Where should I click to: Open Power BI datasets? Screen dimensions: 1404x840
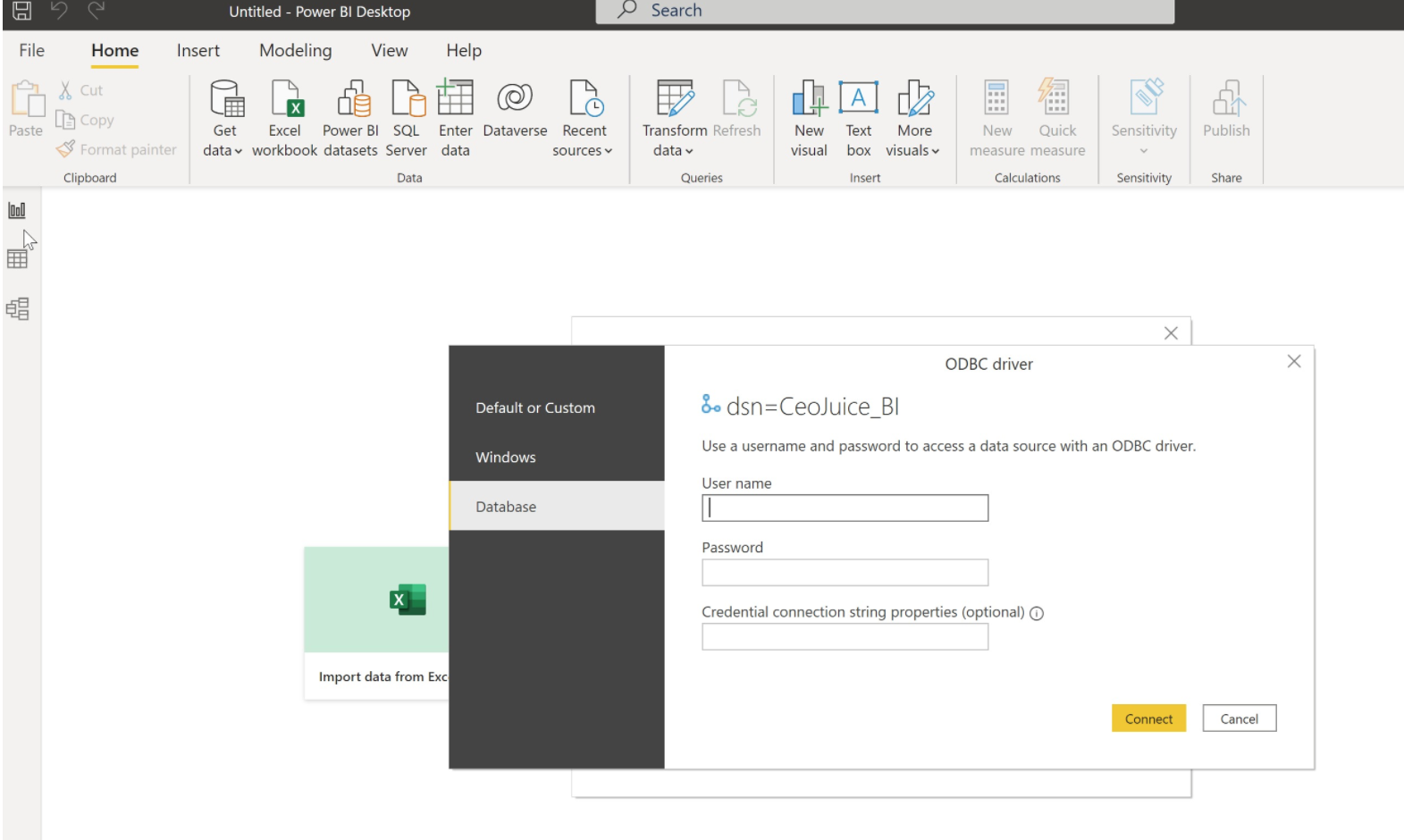coord(350,119)
